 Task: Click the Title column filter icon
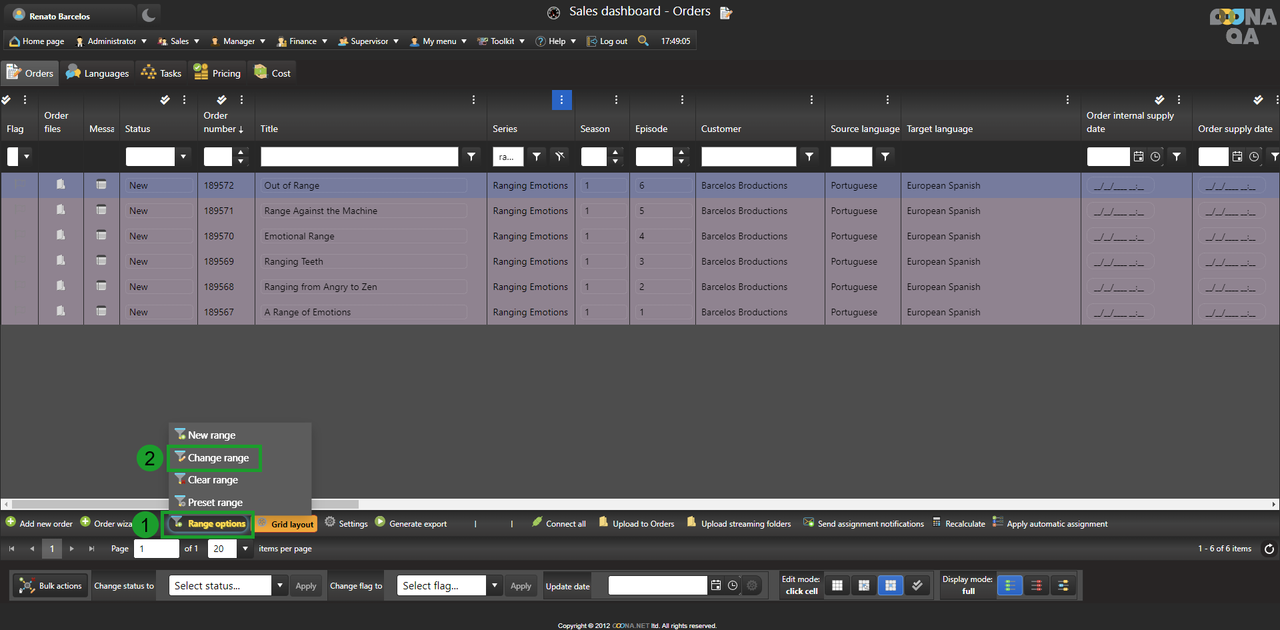click(x=472, y=157)
